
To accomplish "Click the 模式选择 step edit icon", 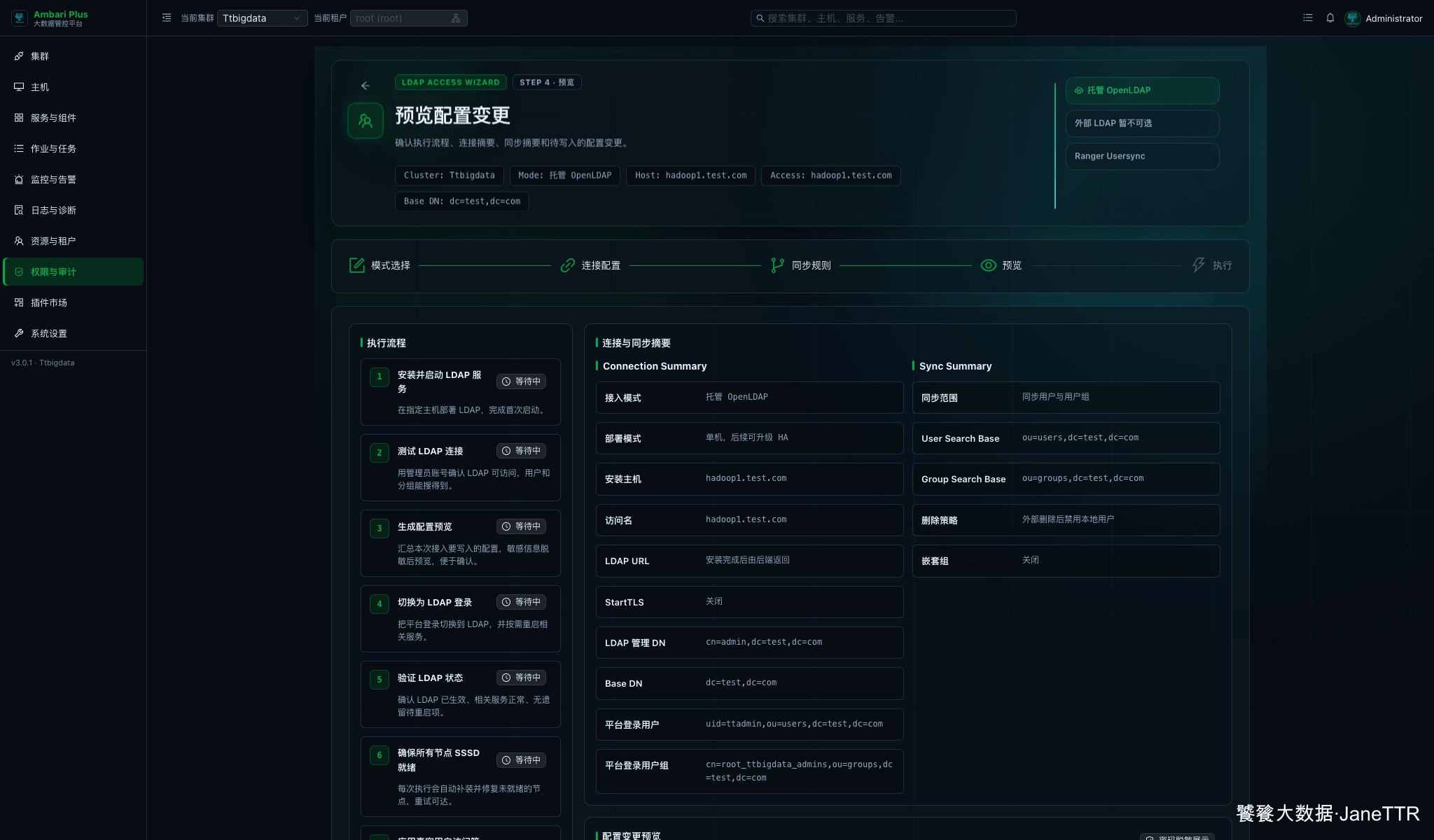I will [x=357, y=265].
